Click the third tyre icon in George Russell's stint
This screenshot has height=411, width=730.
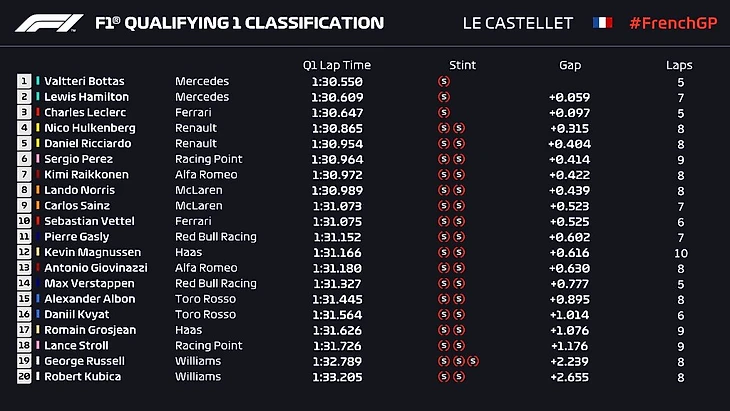(474, 361)
